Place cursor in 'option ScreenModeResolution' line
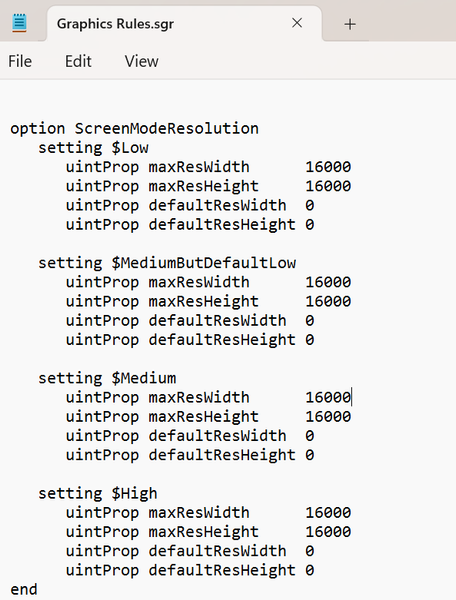 pyautogui.click(x=134, y=129)
